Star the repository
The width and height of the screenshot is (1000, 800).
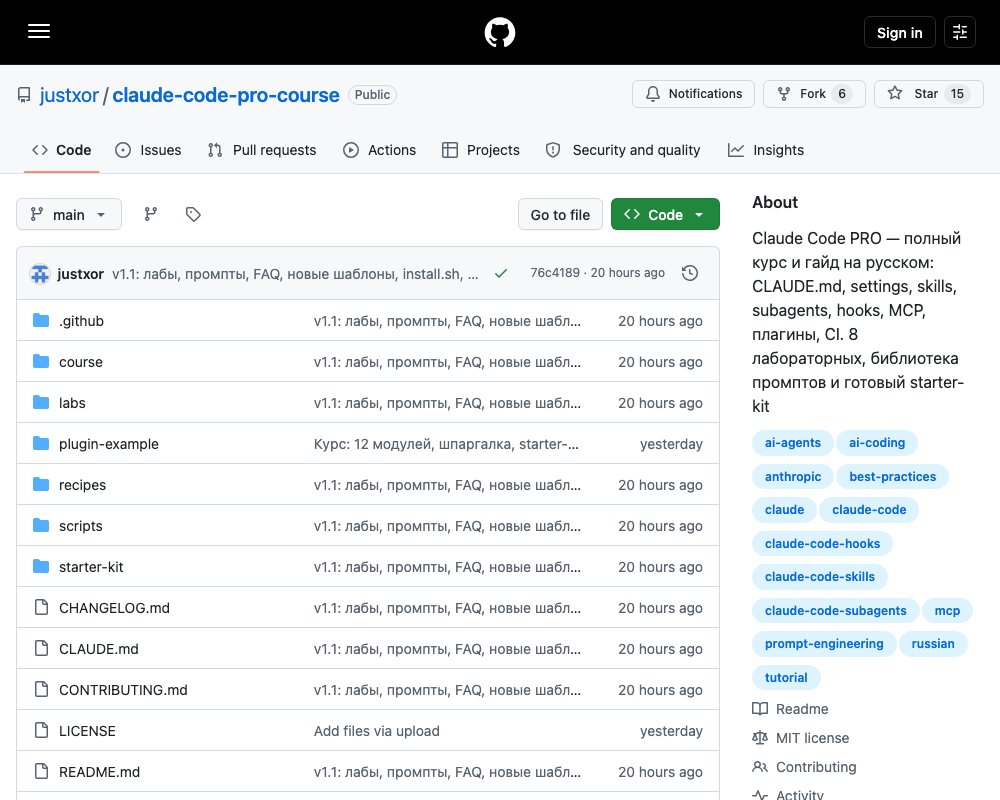(929, 94)
